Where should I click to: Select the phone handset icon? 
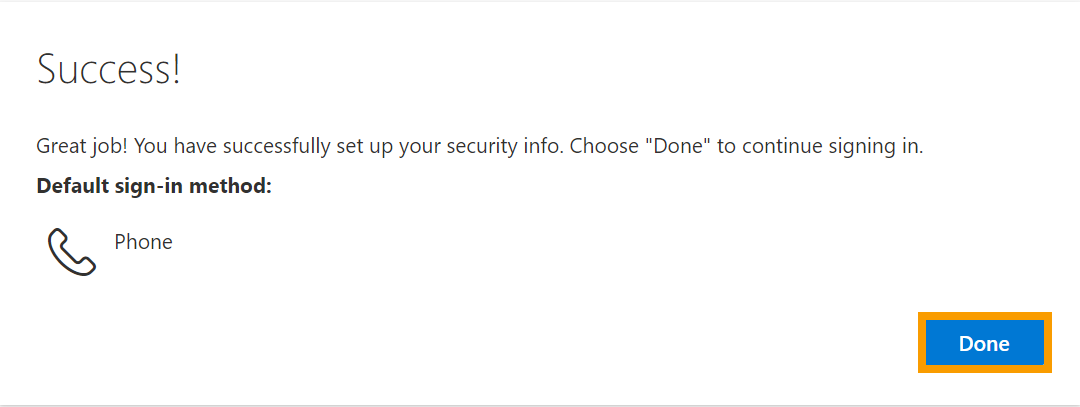pyautogui.click(x=72, y=252)
